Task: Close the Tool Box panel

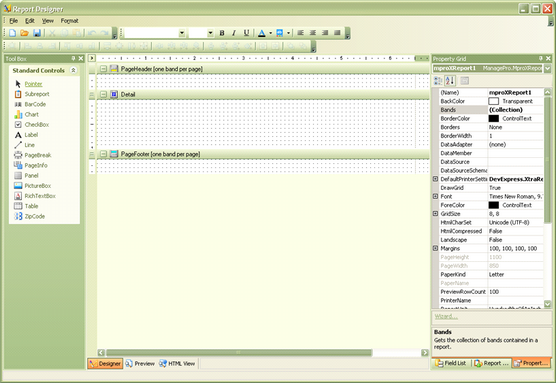Action: [81, 59]
